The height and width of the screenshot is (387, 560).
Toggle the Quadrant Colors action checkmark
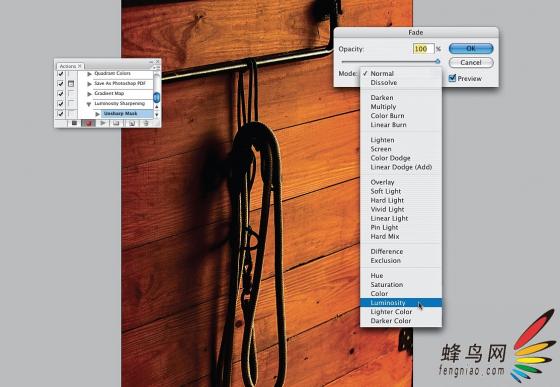pos(60,74)
